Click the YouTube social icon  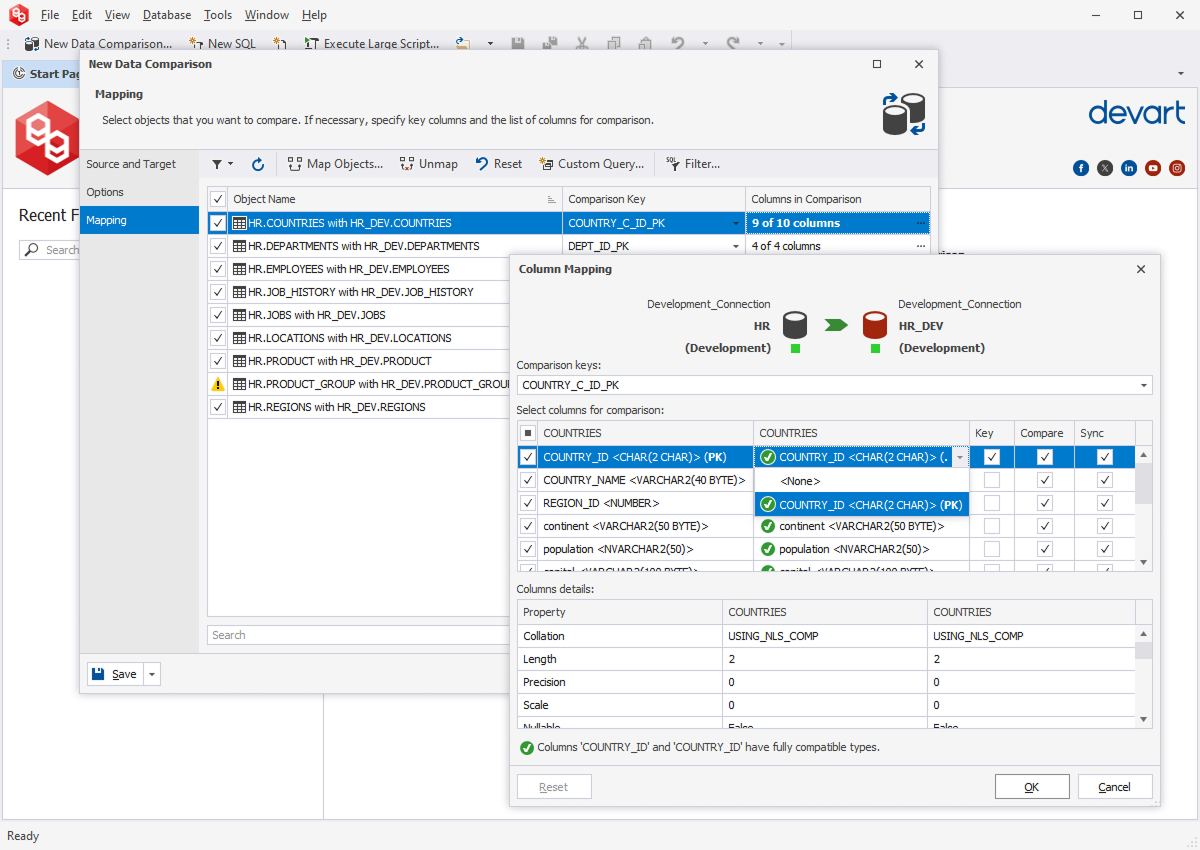pos(1153,168)
